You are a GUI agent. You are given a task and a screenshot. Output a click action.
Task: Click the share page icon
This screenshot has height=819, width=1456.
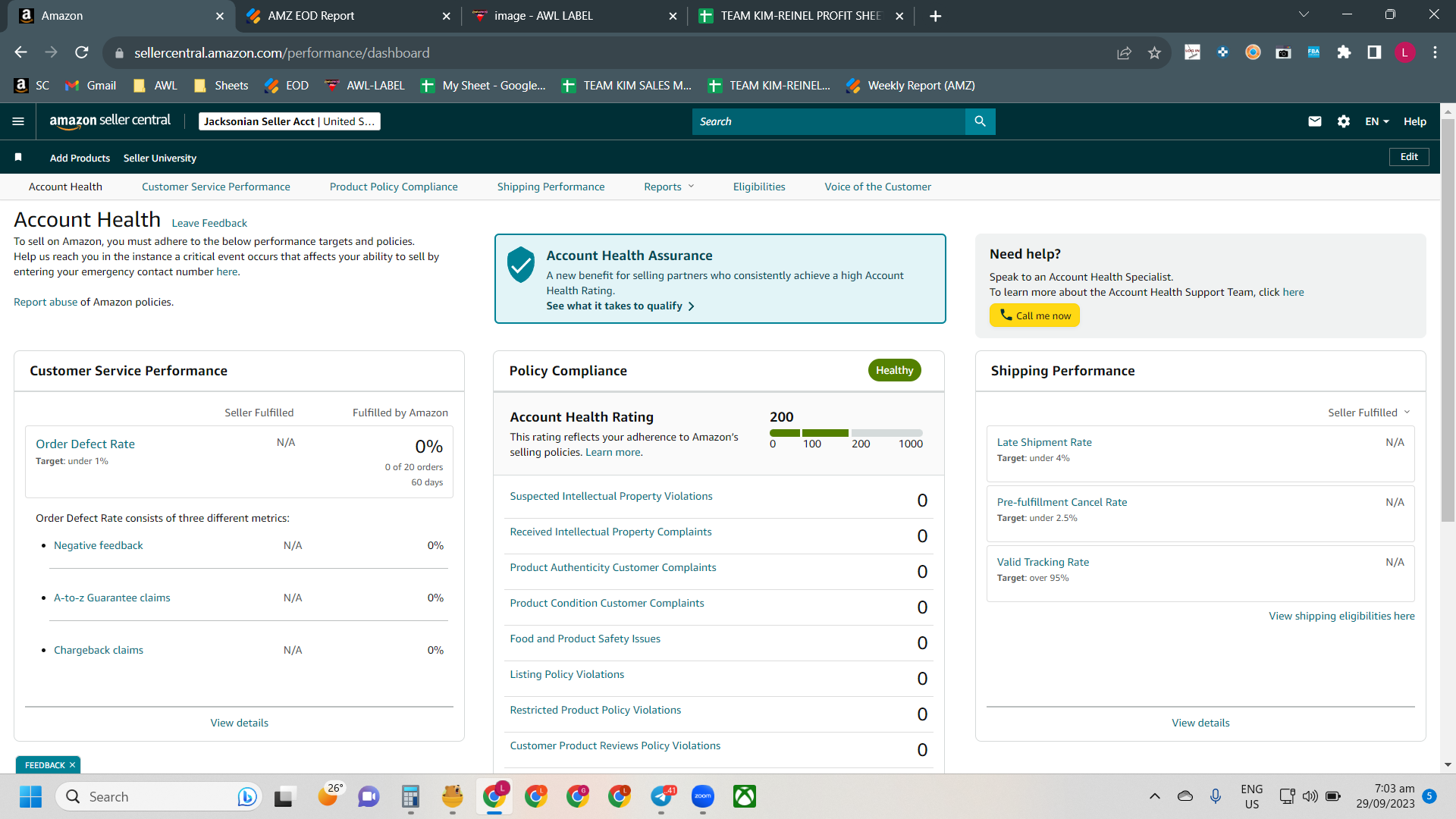tap(1124, 52)
